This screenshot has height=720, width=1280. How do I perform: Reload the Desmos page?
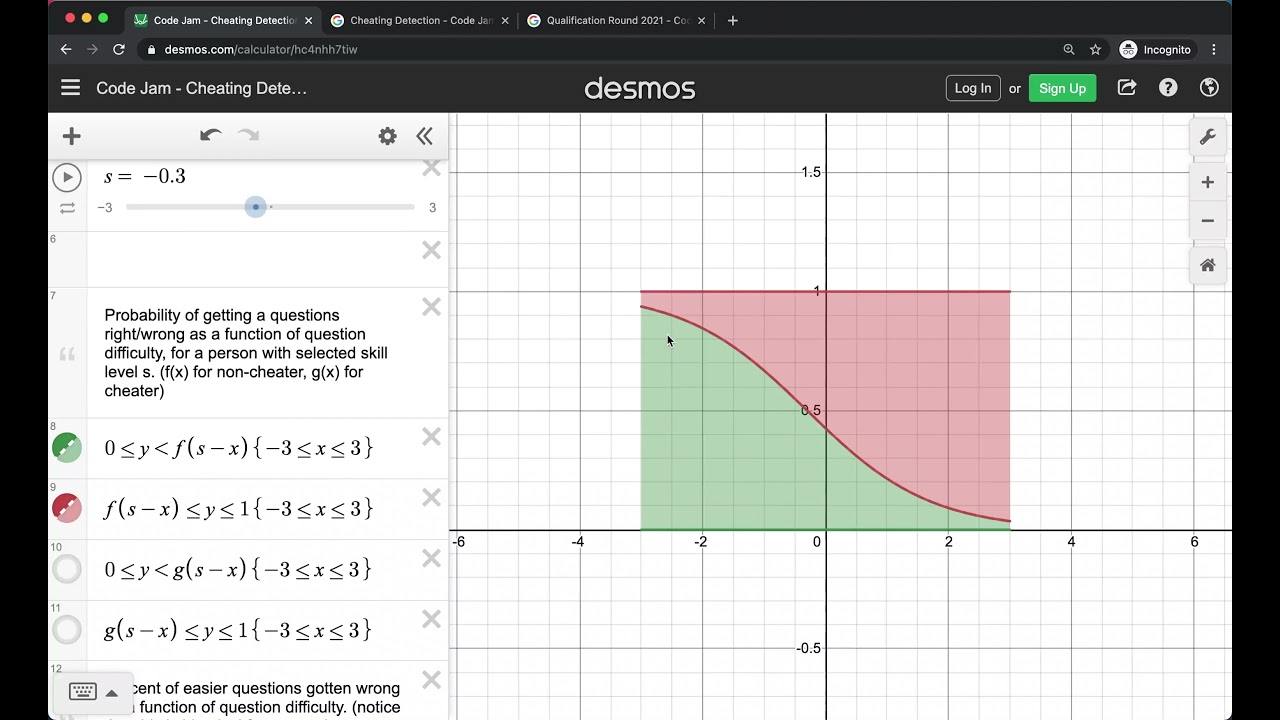[x=119, y=49]
